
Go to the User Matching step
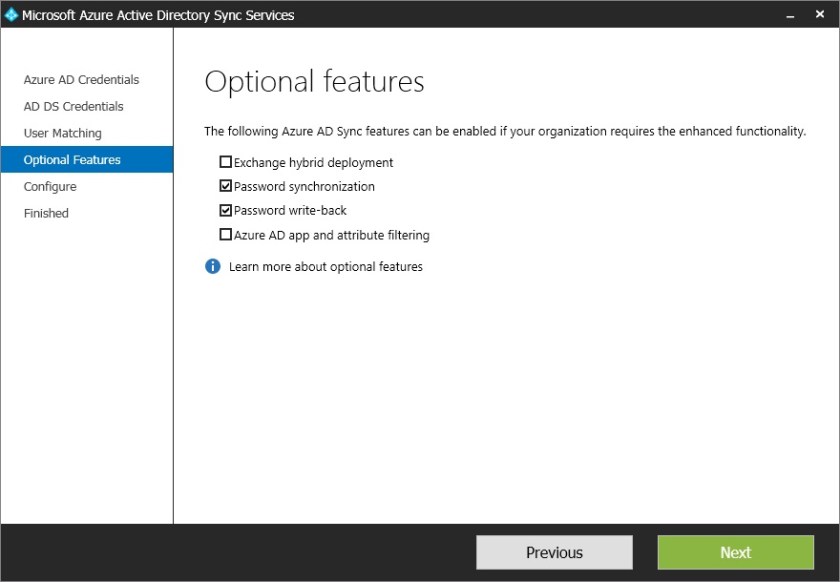(62, 133)
